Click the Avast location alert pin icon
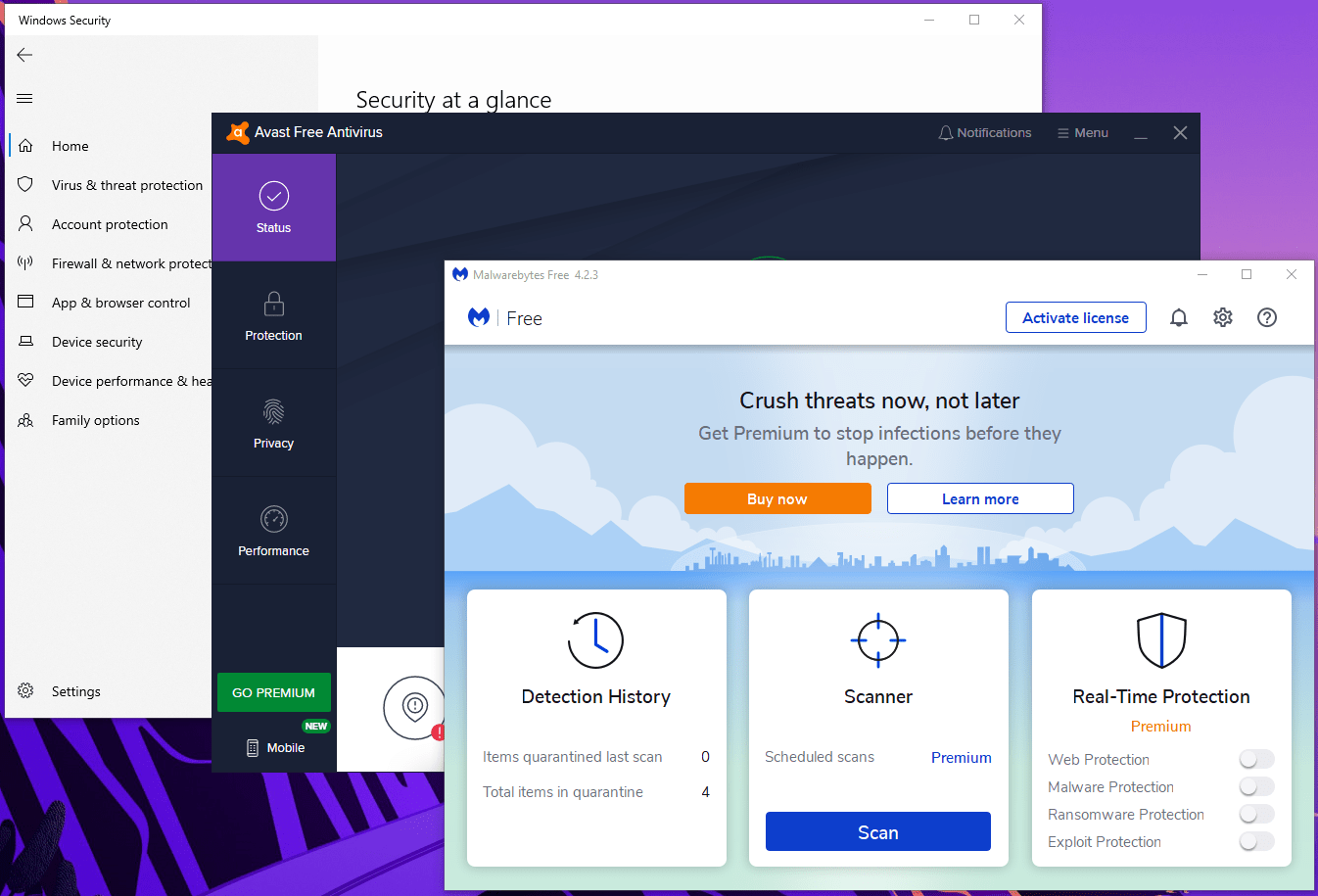 (415, 707)
